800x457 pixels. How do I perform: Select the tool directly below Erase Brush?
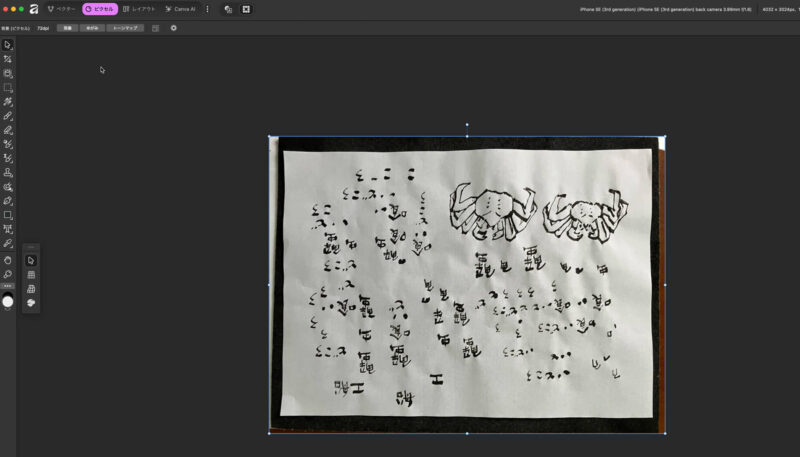pos(8,144)
